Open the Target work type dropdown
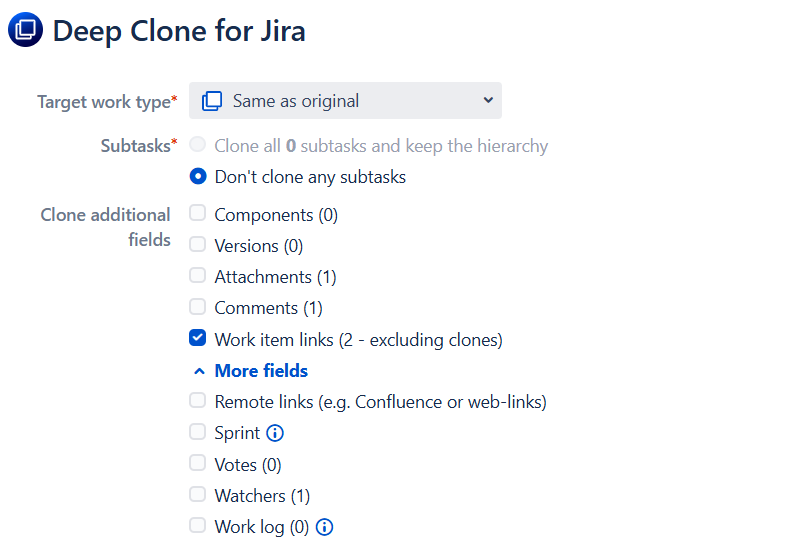The height and width of the screenshot is (541, 794). click(x=345, y=101)
